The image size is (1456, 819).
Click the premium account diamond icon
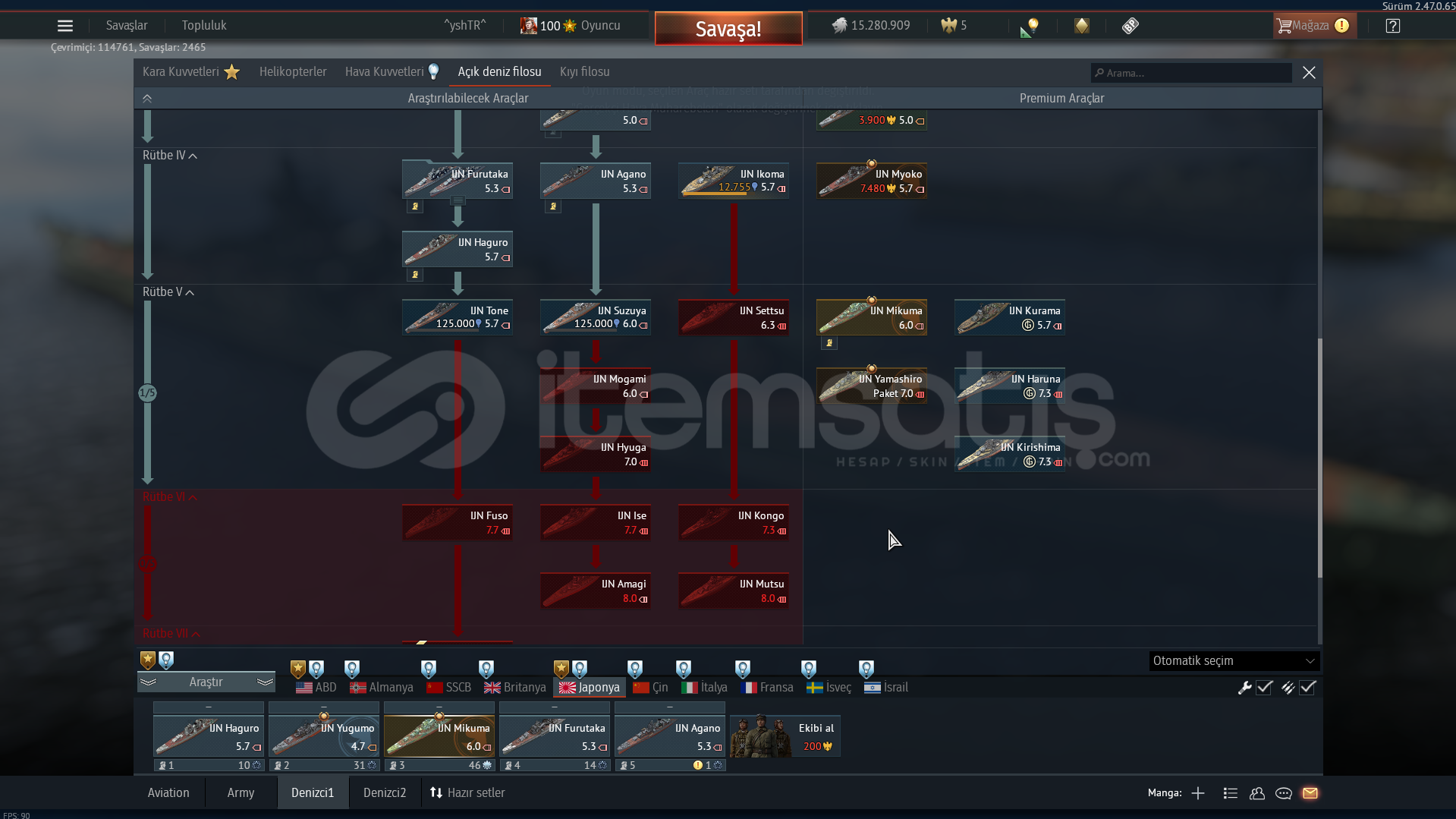pos(1082,26)
